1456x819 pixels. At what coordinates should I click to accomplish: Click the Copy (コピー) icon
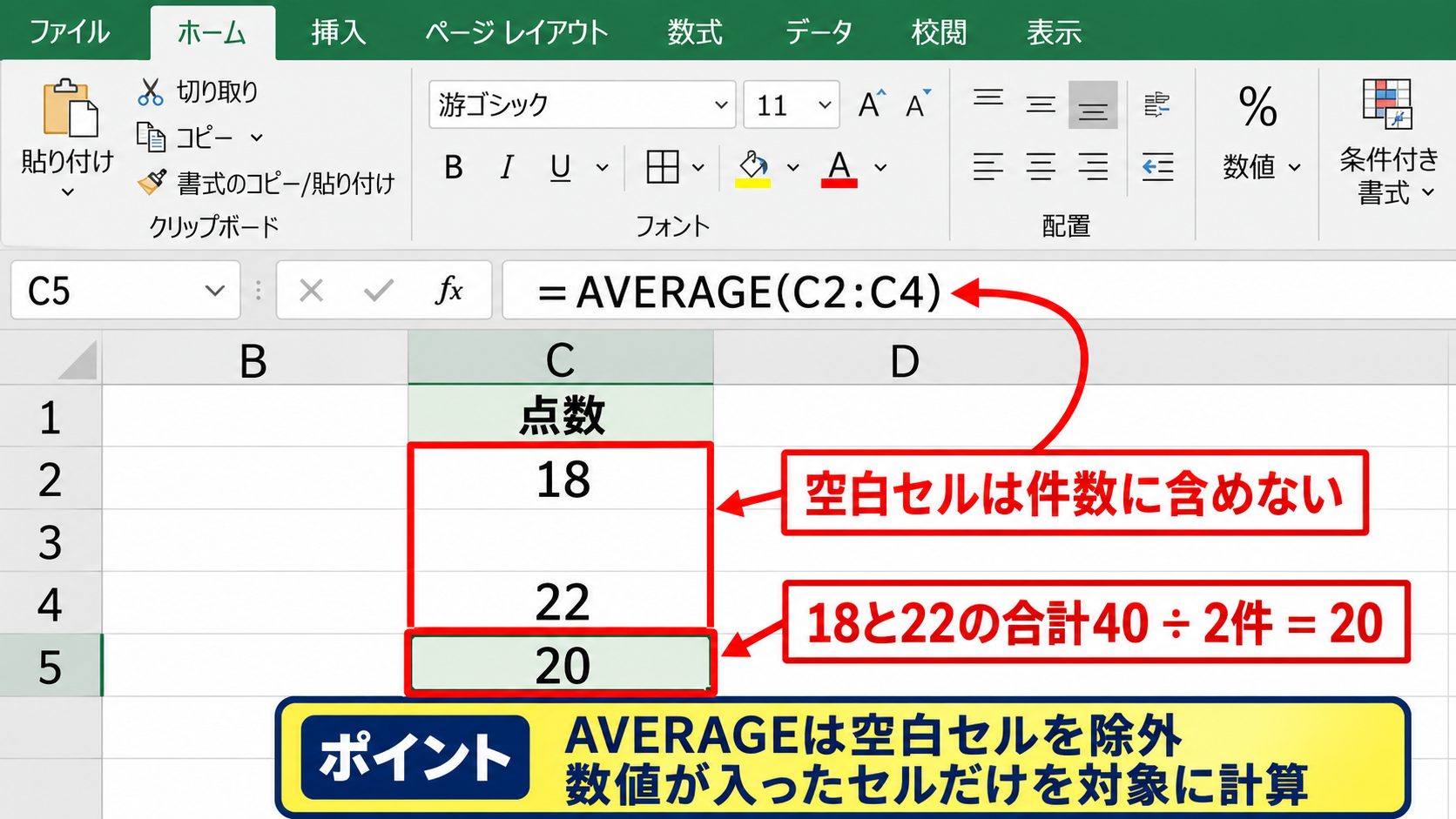[x=151, y=137]
